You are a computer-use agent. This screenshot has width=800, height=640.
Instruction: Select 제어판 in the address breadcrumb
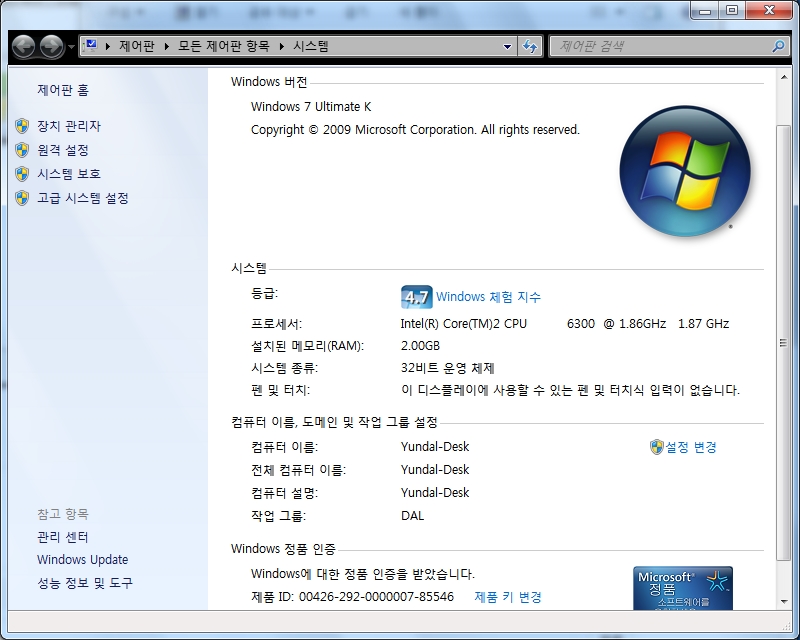click(x=137, y=46)
